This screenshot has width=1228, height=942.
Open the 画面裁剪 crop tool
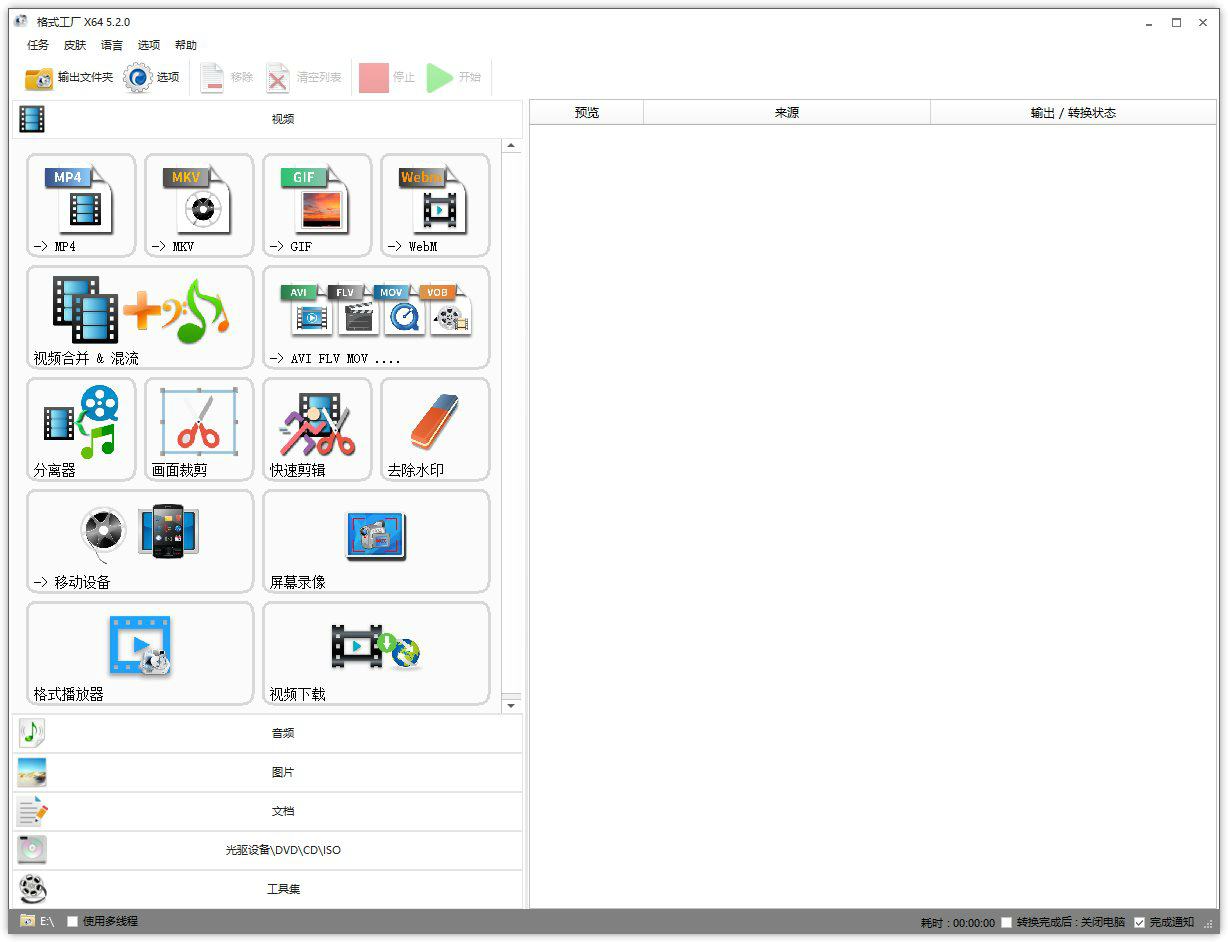click(x=198, y=429)
